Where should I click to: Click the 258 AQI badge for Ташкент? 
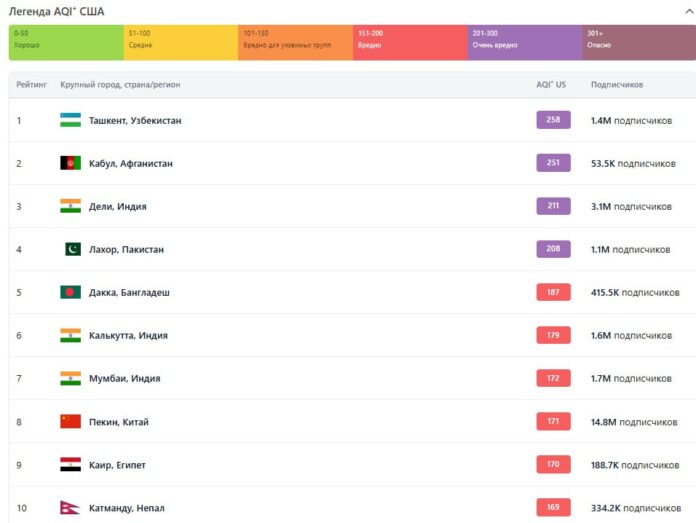pos(553,120)
